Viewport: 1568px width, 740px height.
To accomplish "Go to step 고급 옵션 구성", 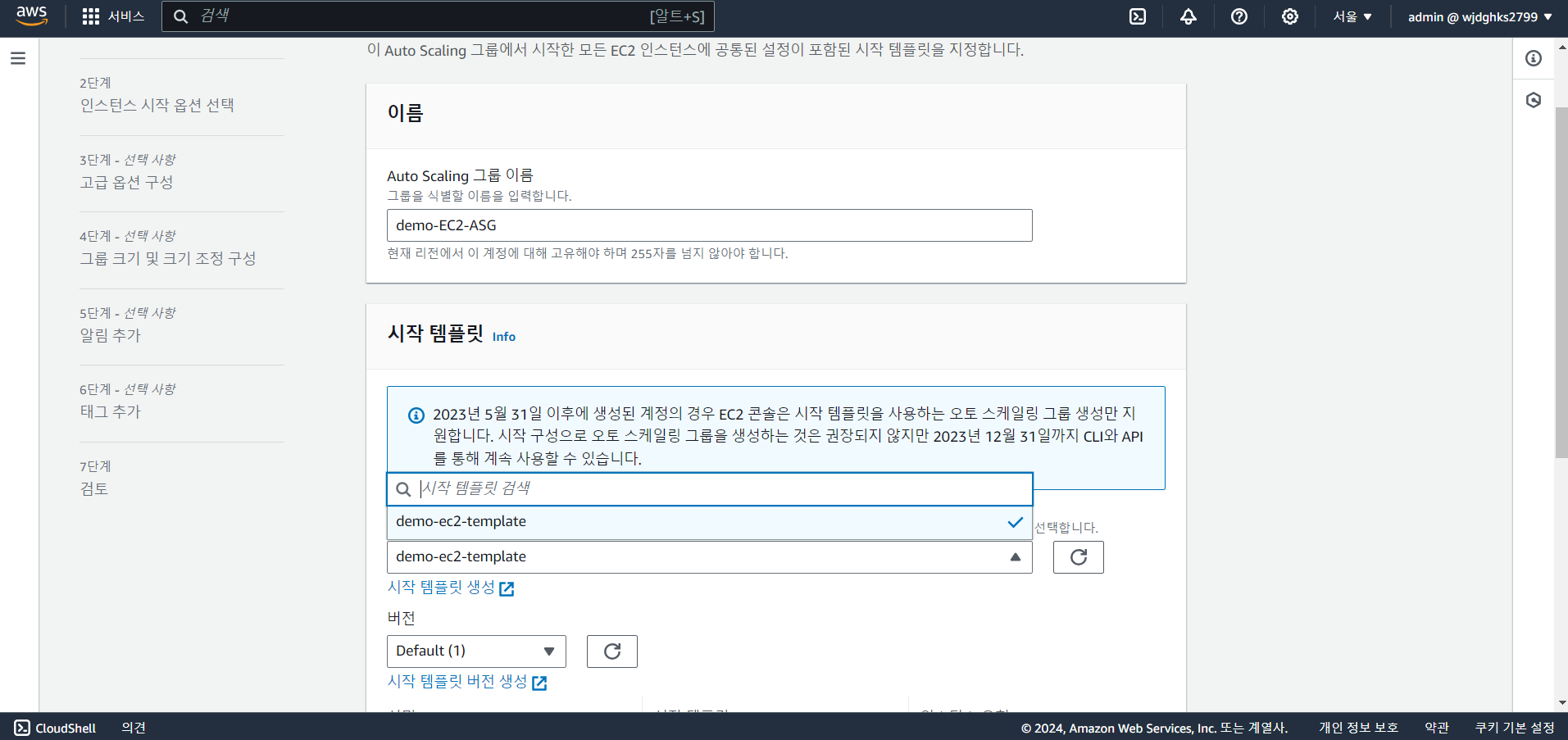I will (x=126, y=182).
